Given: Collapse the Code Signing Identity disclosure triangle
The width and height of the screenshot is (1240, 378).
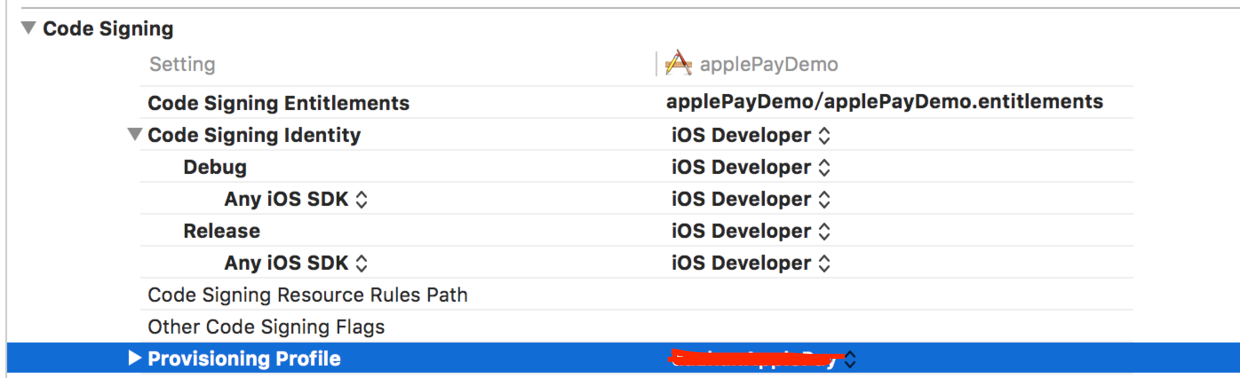Looking at the screenshot, I should pos(135,134).
